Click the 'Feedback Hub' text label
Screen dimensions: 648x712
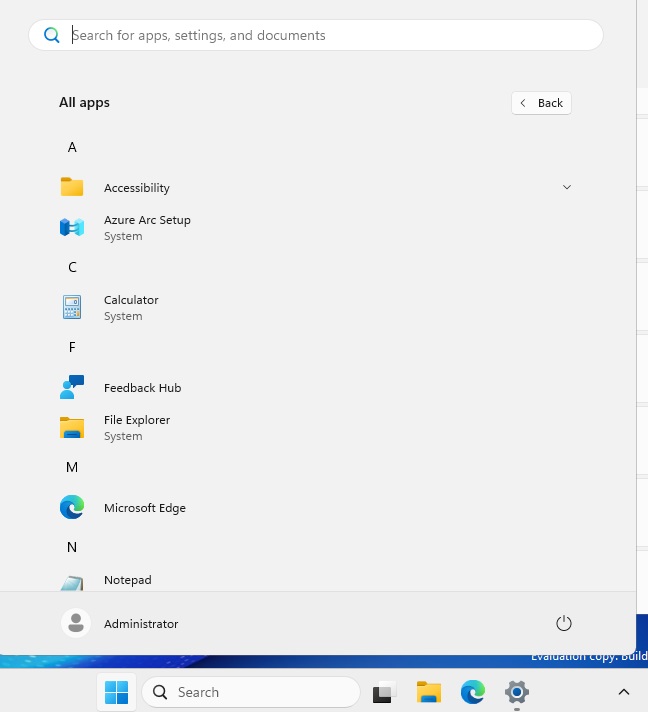coord(142,388)
